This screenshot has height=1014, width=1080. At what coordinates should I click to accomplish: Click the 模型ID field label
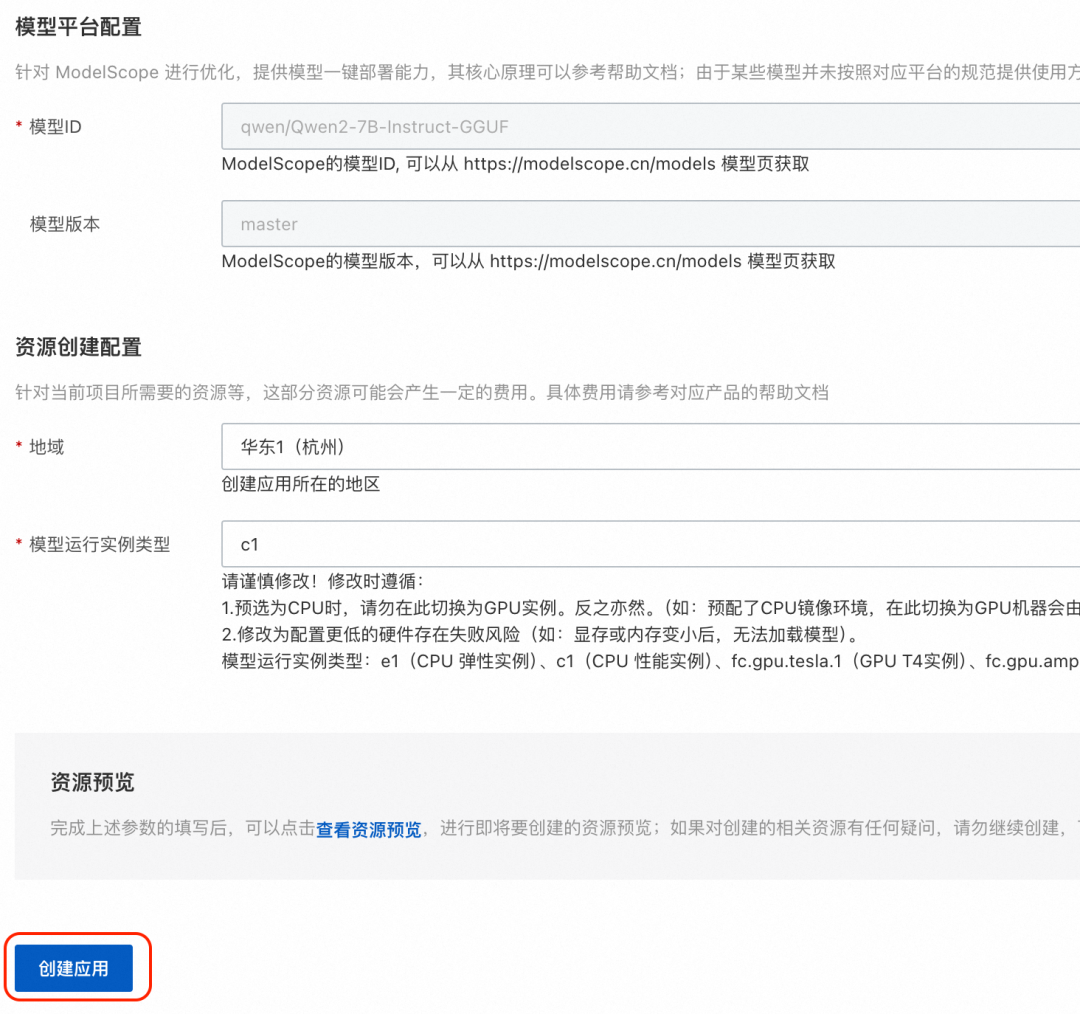pyautogui.click(x=56, y=127)
